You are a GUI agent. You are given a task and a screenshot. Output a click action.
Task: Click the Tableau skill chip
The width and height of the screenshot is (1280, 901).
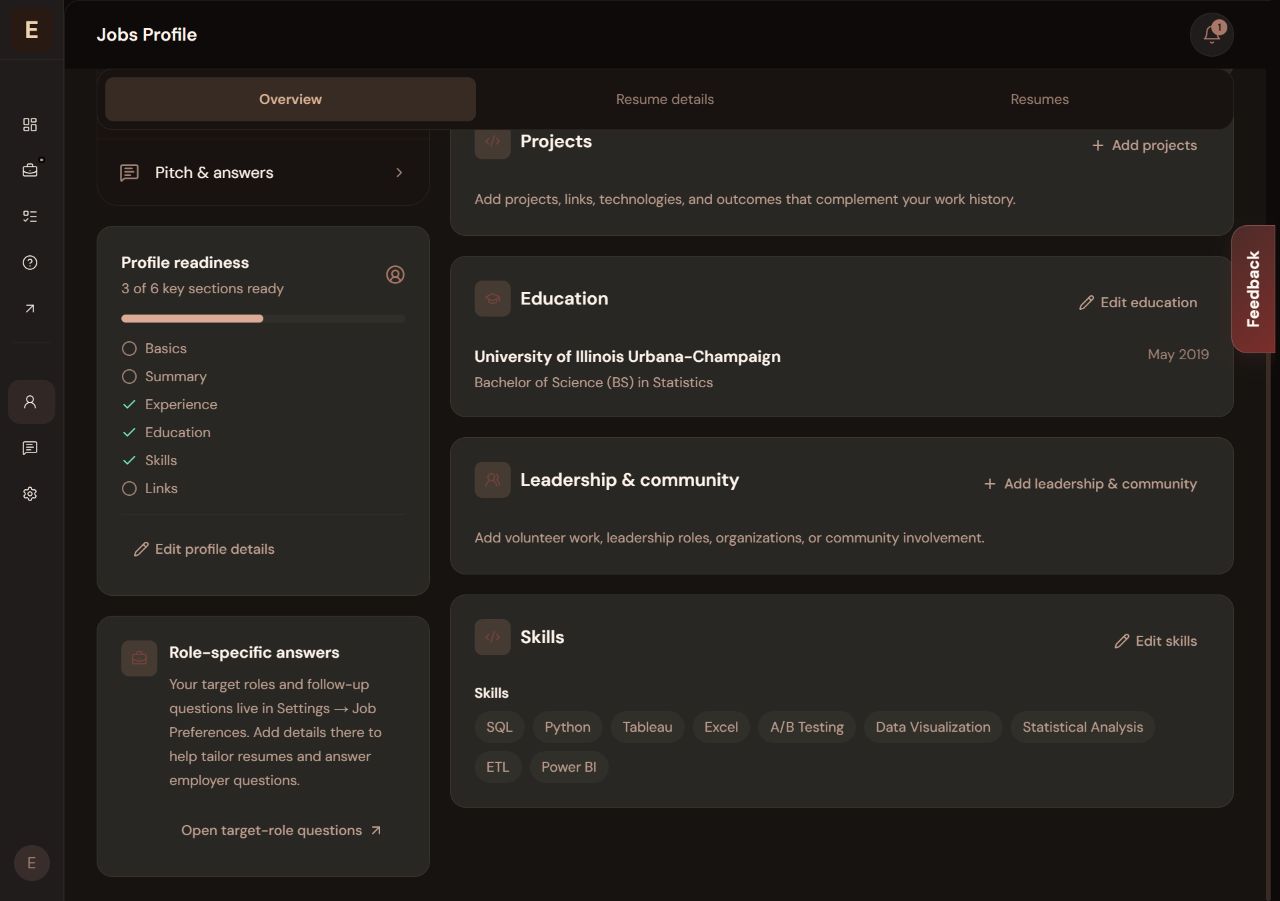647,727
